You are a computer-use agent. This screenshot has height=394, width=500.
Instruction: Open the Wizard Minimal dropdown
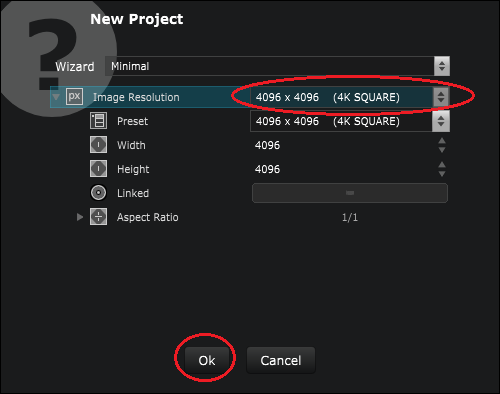pyautogui.click(x=277, y=66)
